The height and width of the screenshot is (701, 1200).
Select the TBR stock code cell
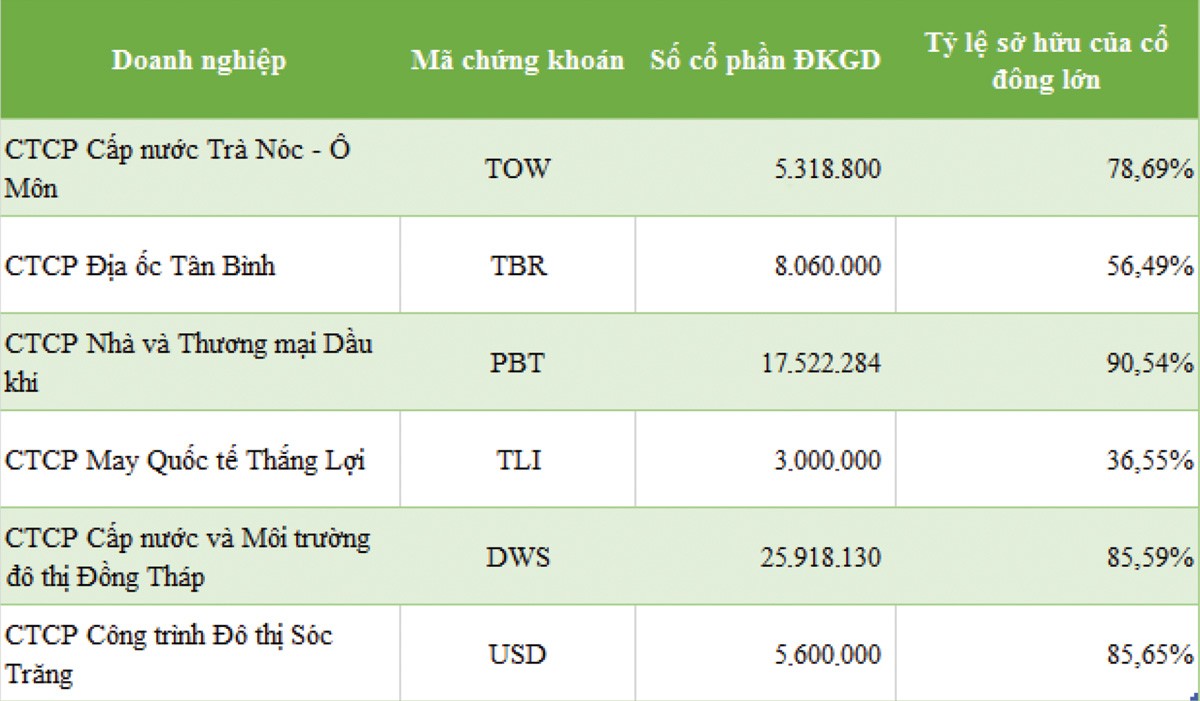[517, 266]
